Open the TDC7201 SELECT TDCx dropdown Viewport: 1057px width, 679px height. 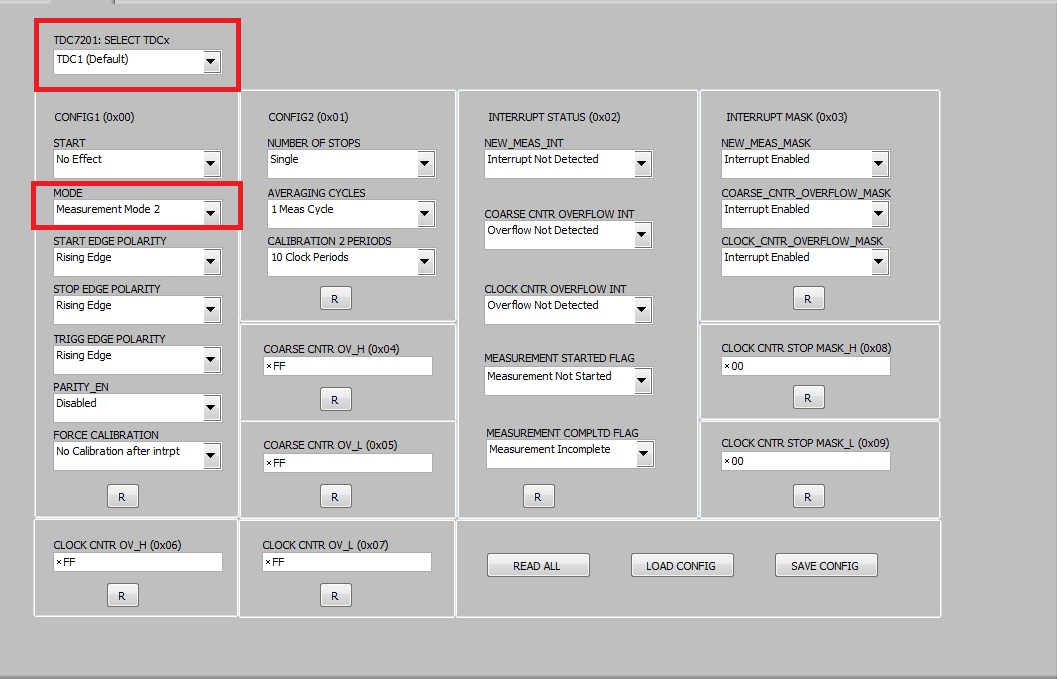coord(210,62)
